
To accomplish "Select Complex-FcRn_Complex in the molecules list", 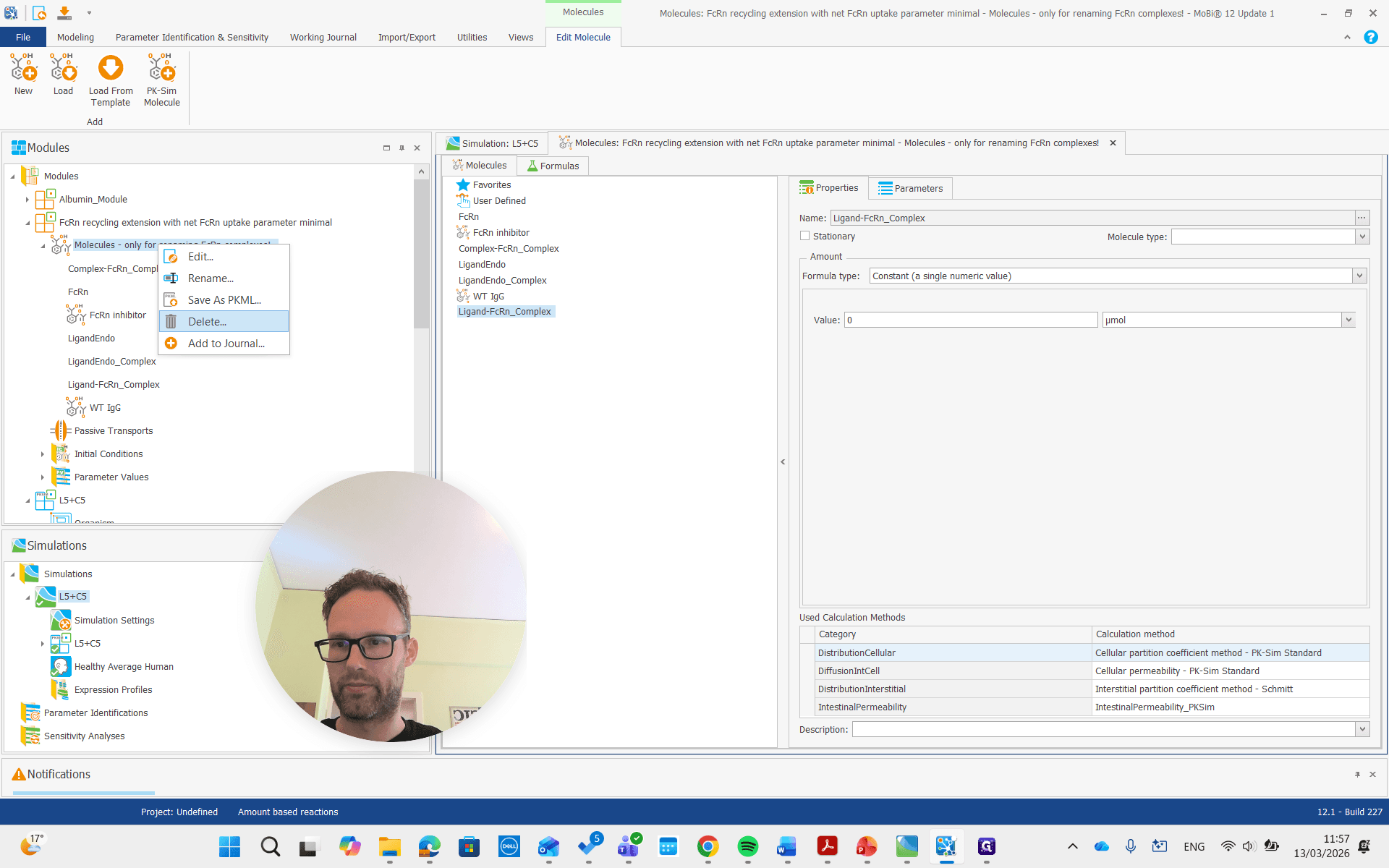I will pyautogui.click(x=509, y=249).
